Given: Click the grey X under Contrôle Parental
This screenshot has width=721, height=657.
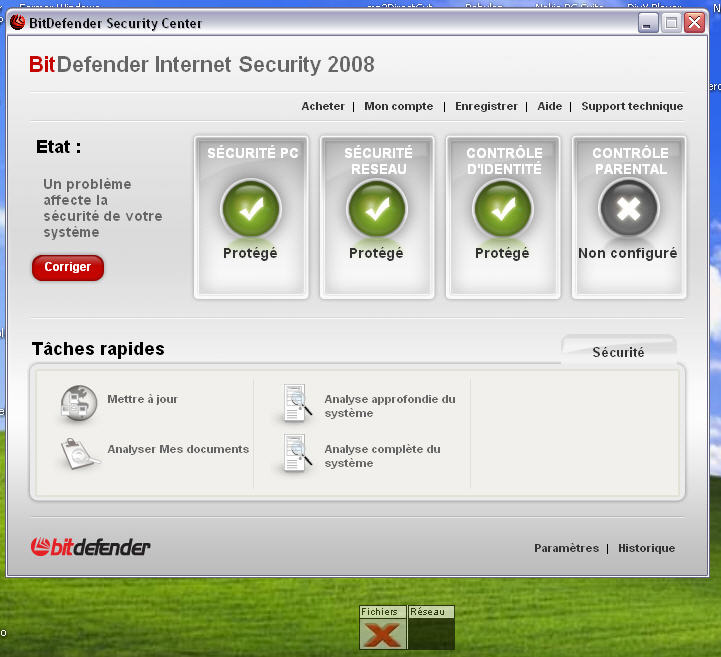Looking at the screenshot, I should click(x=629, y=208).
